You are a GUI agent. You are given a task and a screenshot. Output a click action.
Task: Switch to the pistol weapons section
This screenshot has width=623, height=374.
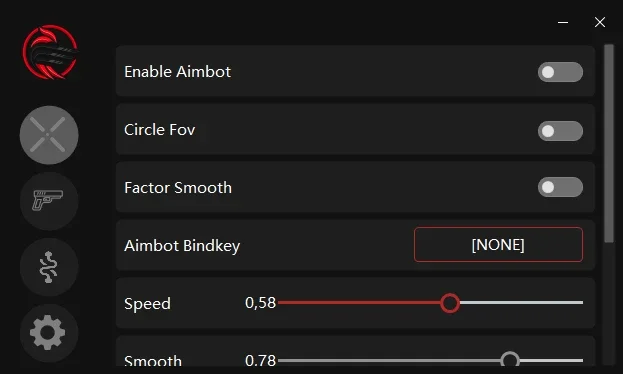pos(49,201)
